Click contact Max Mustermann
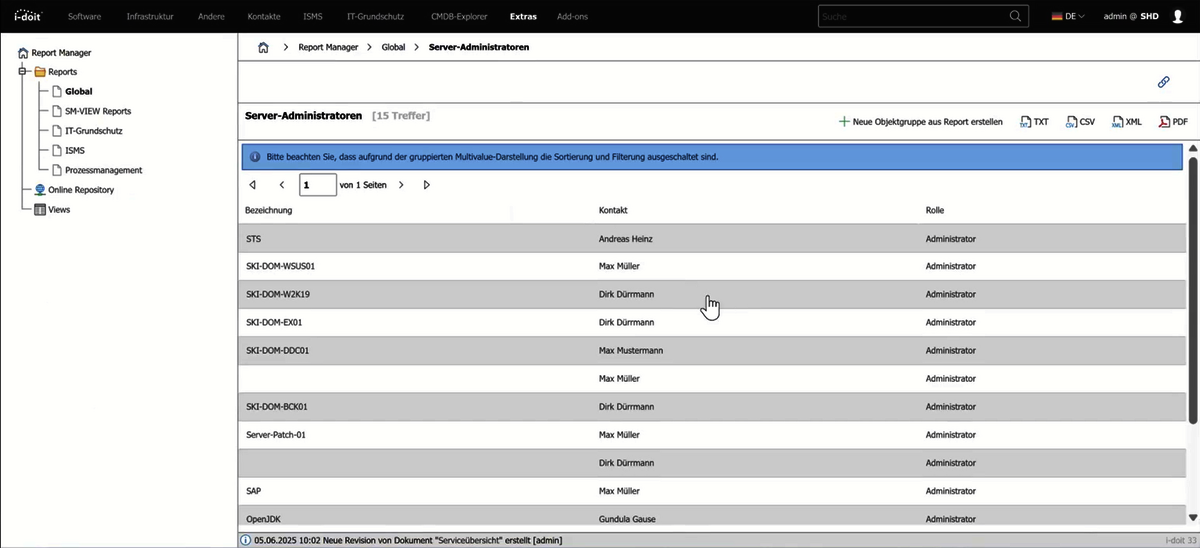The width and height of the screenshot is (1200, 548). click(631, 351)
